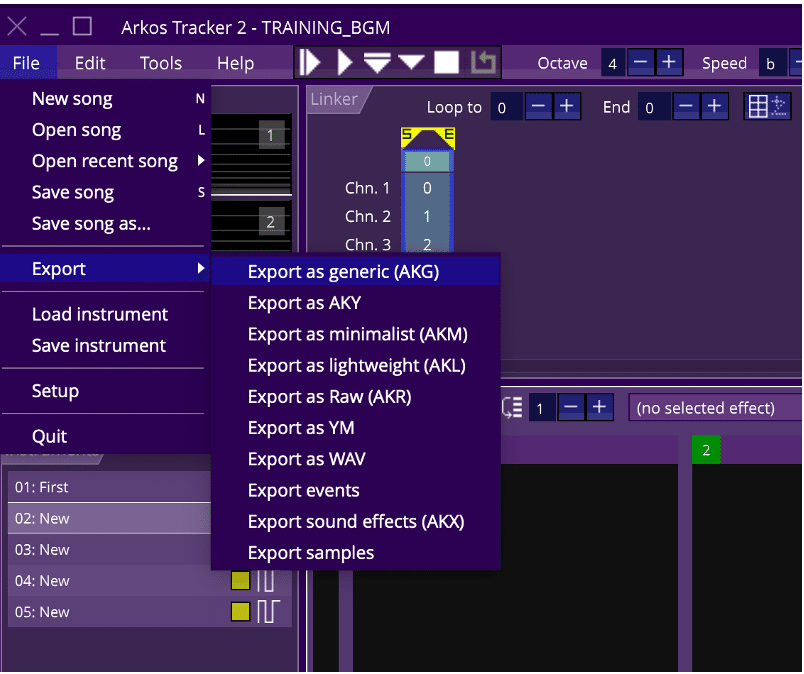Decrease the End position value

686,106
